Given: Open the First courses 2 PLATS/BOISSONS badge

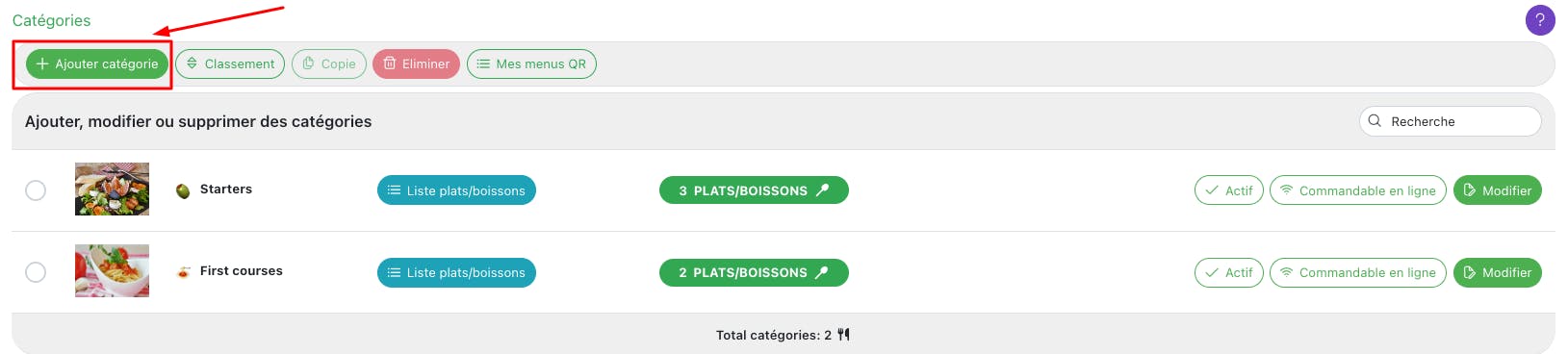Looking at the screenshot, I should (754, 272).
